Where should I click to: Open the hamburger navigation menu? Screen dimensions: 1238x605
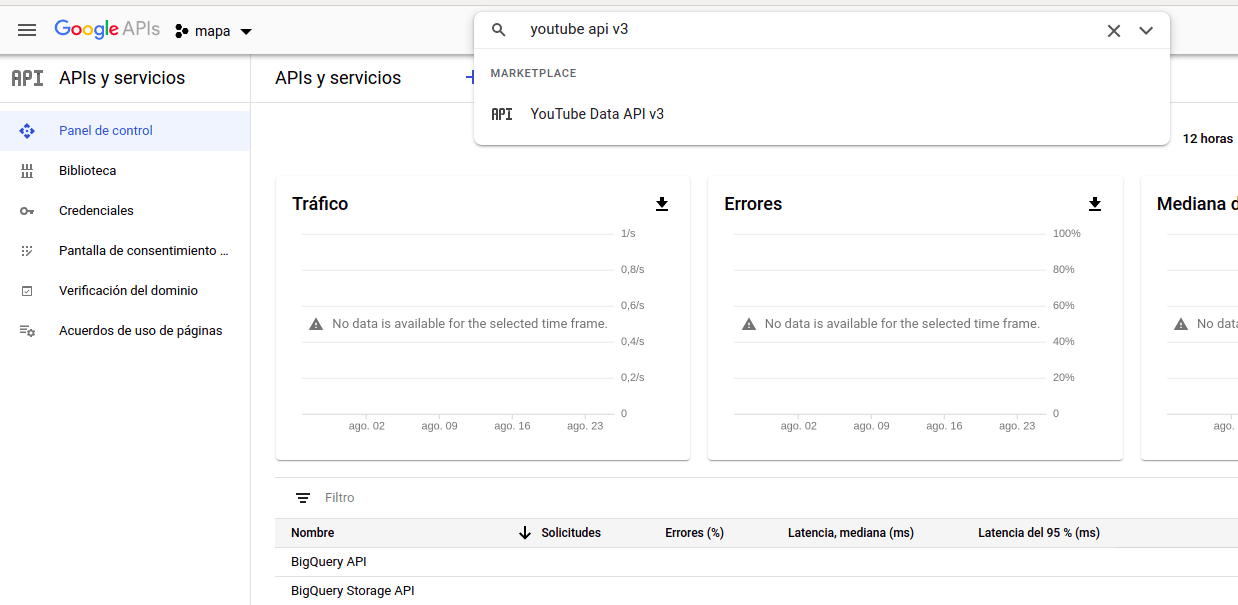(x=27, y=30)
